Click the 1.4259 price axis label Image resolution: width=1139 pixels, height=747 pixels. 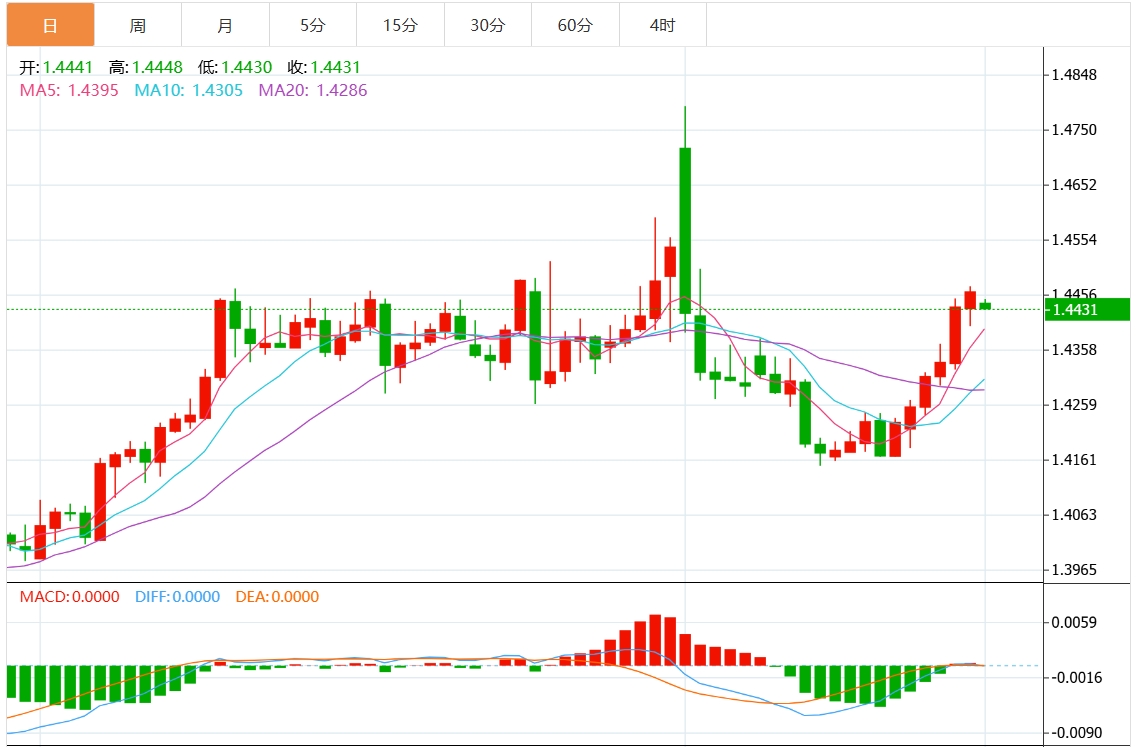click(x=1074, y=405)
